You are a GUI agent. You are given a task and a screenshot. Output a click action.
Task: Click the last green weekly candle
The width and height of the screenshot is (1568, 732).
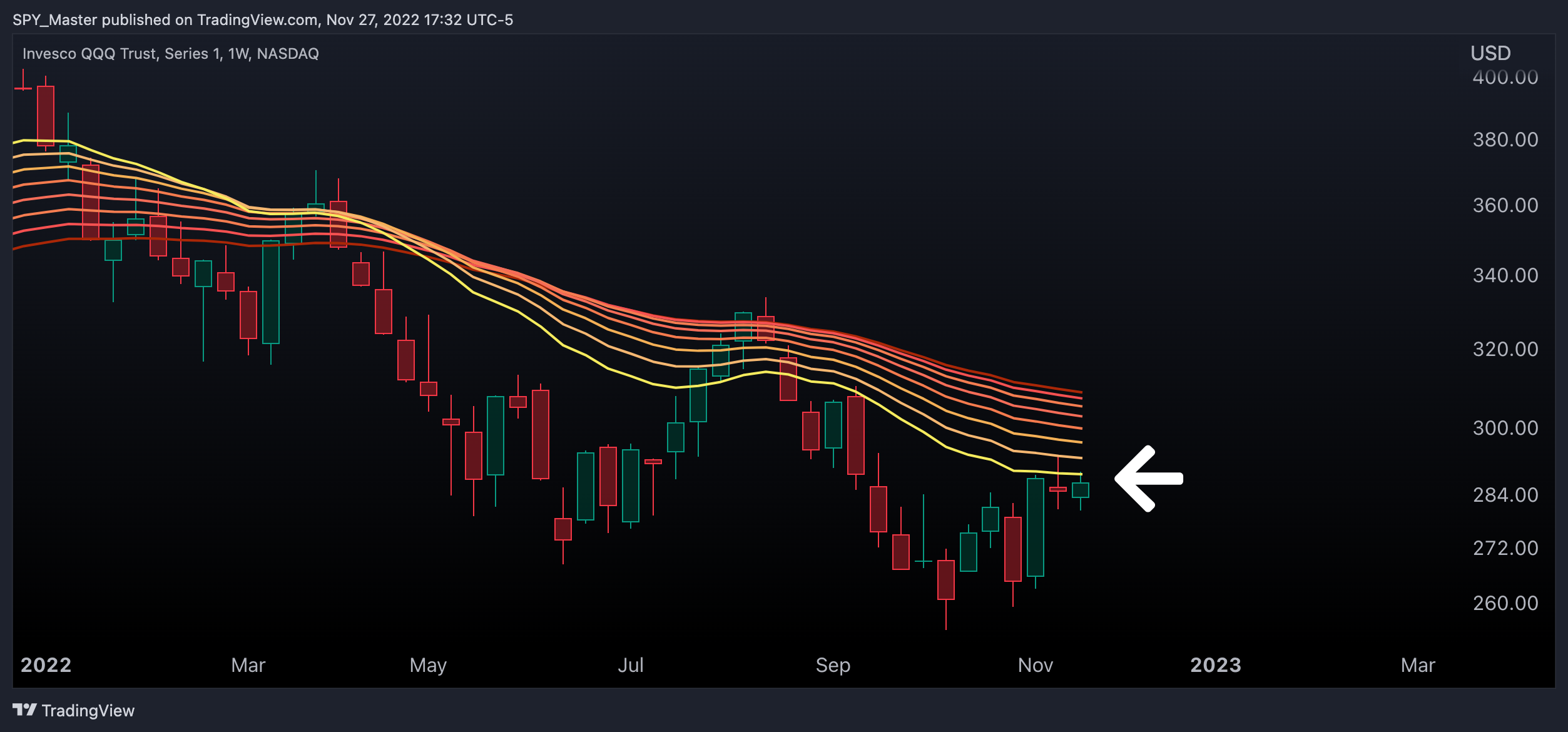tap(1081, 491)
